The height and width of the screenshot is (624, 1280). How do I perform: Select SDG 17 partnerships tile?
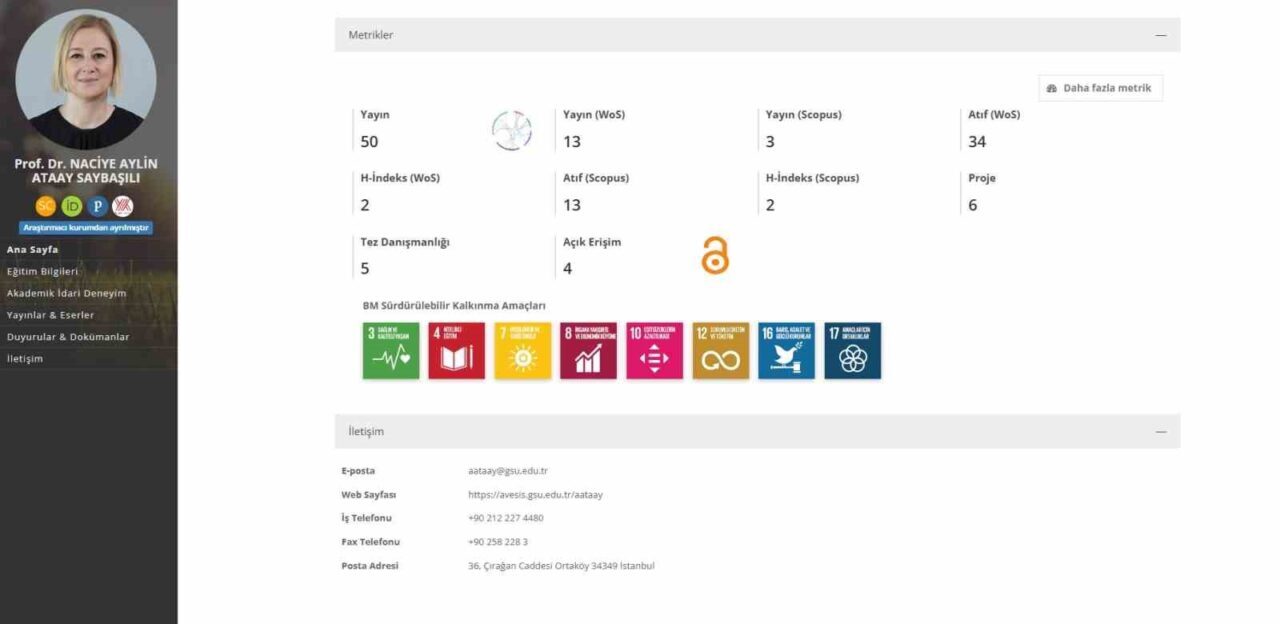(852, 351)
